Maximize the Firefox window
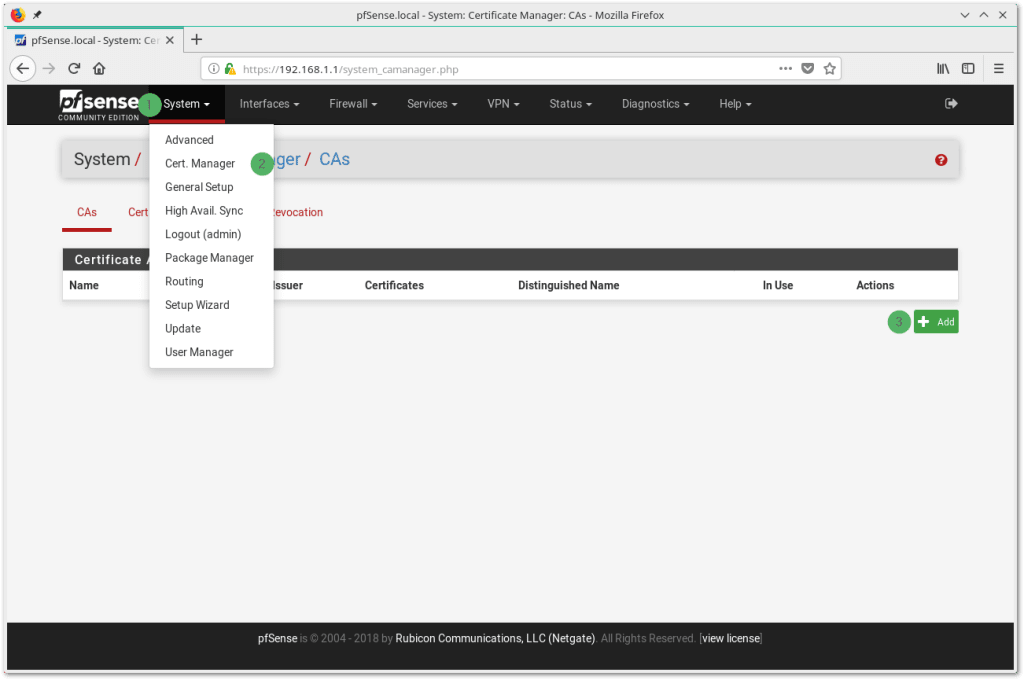The height and width of the screenshot is (680, 1024). coord(984,15)
